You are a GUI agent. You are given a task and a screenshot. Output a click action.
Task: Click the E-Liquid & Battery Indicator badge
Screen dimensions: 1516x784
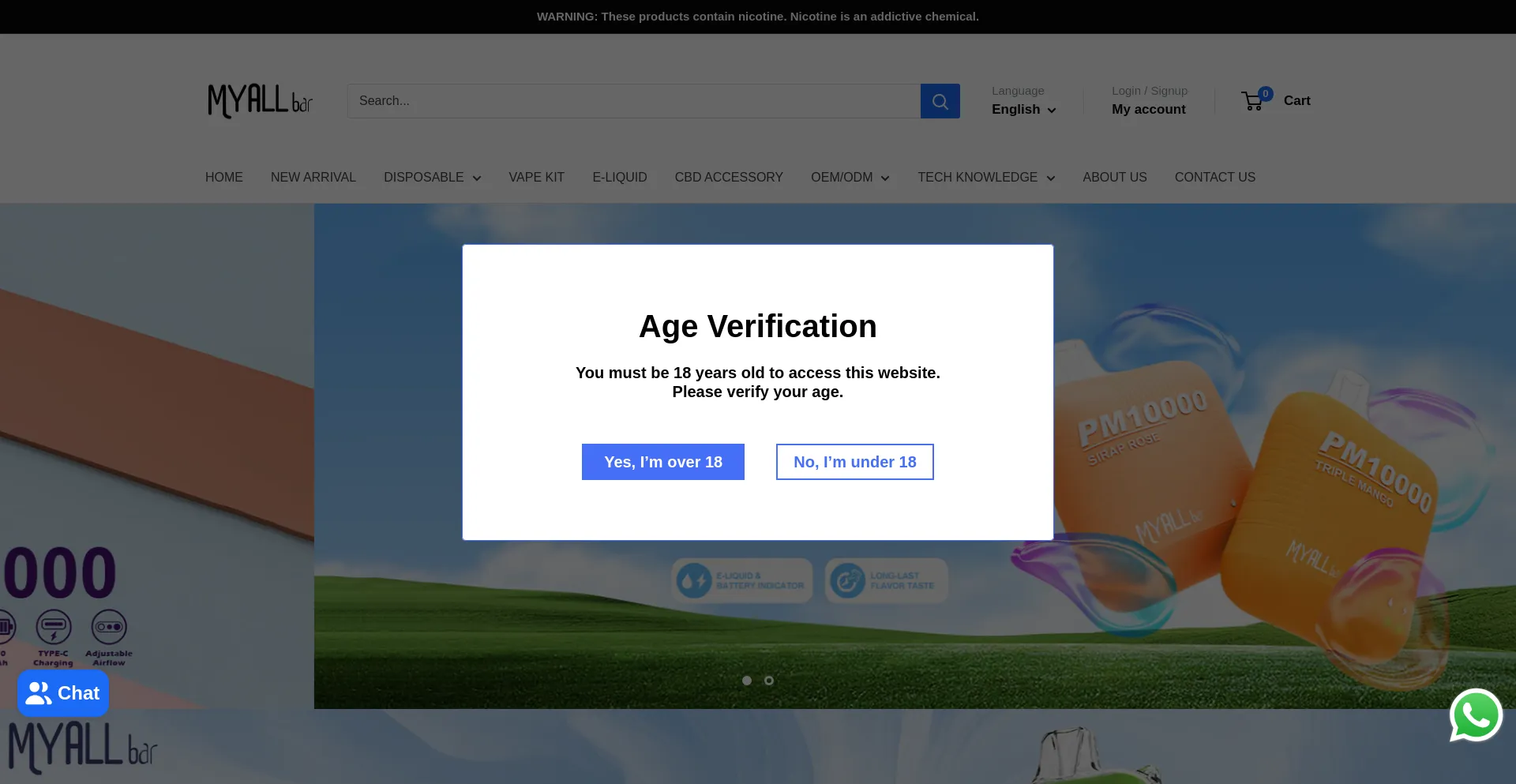[742, 581]
